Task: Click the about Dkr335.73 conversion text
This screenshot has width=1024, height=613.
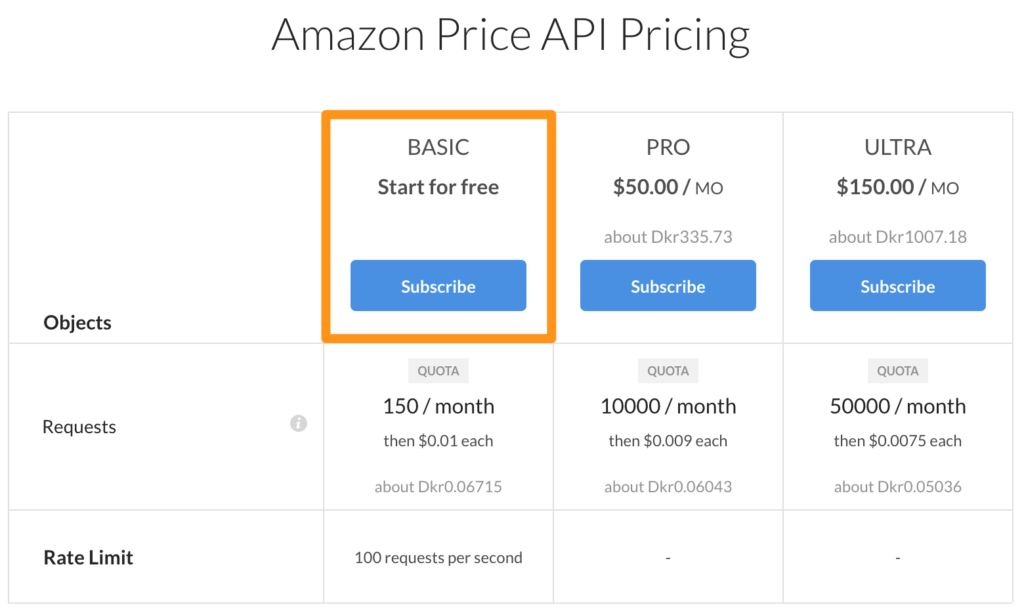Action: [x=667, y=237]
